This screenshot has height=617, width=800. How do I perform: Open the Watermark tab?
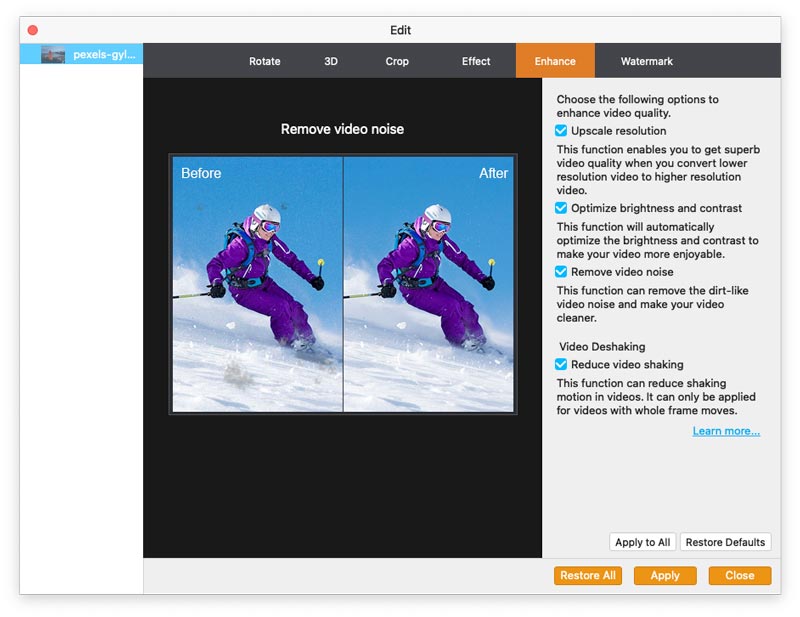(646, 61)
